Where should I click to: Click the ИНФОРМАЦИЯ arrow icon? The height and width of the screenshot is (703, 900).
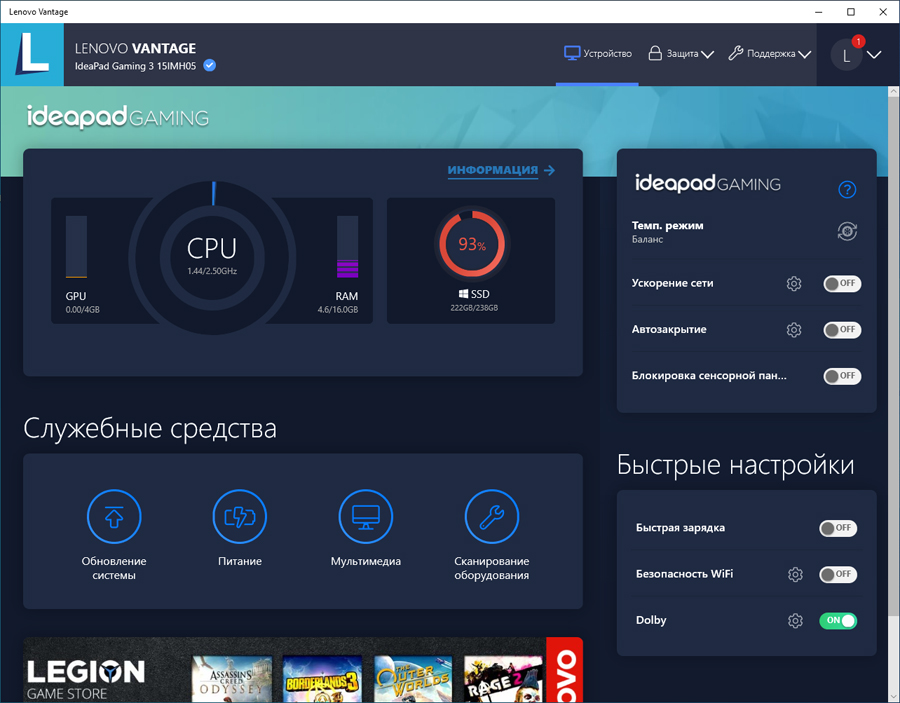pyautogui.click(x=549, y=170)
